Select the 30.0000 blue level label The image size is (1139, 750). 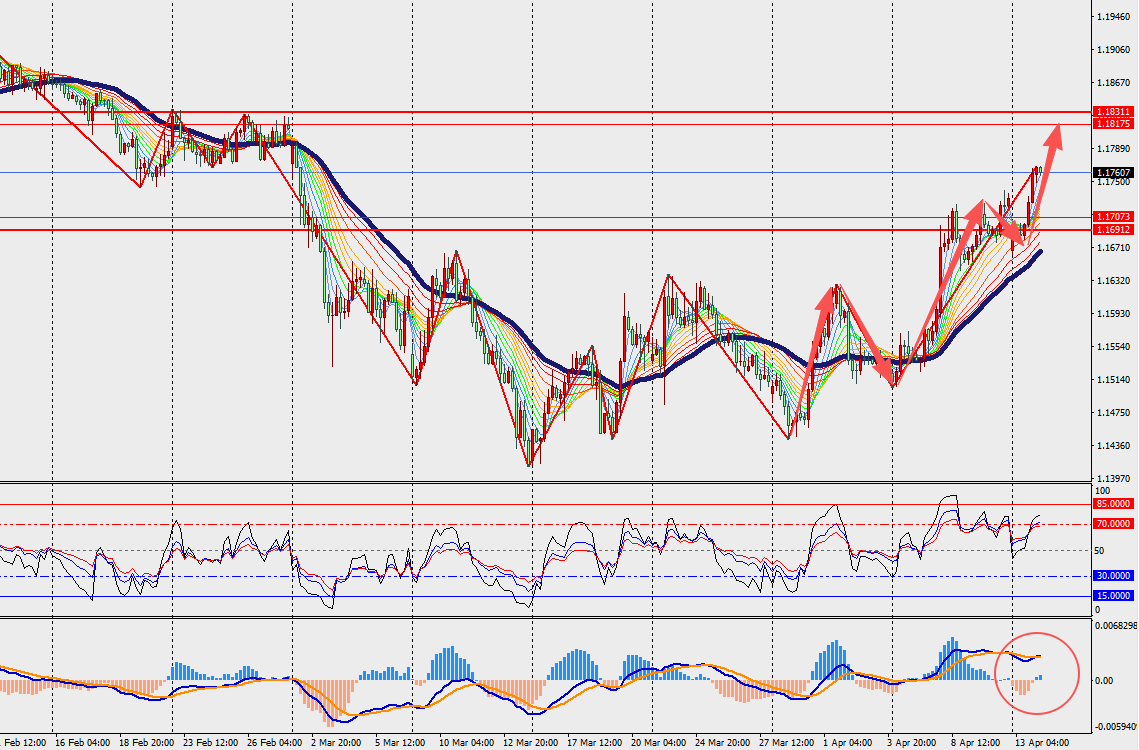(x=1112, y=576)
